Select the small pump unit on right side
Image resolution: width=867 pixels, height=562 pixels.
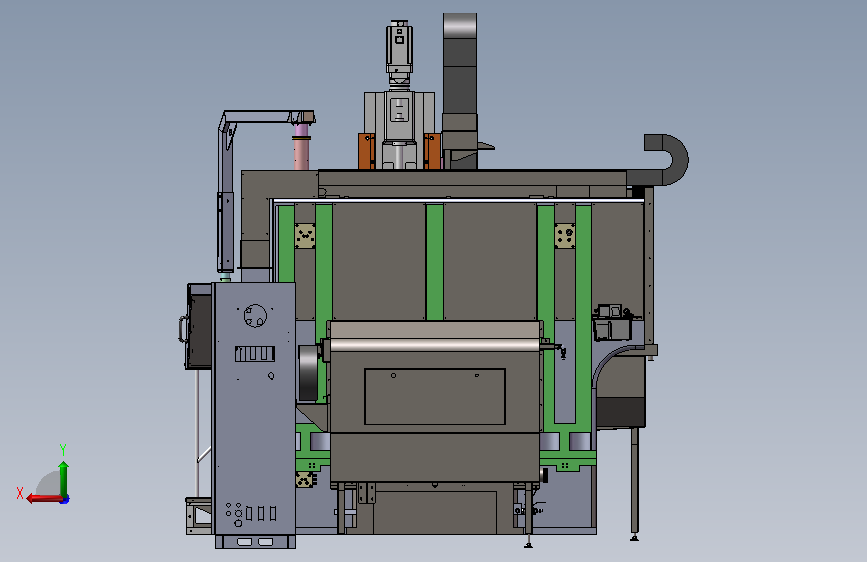tap(612, 322)
